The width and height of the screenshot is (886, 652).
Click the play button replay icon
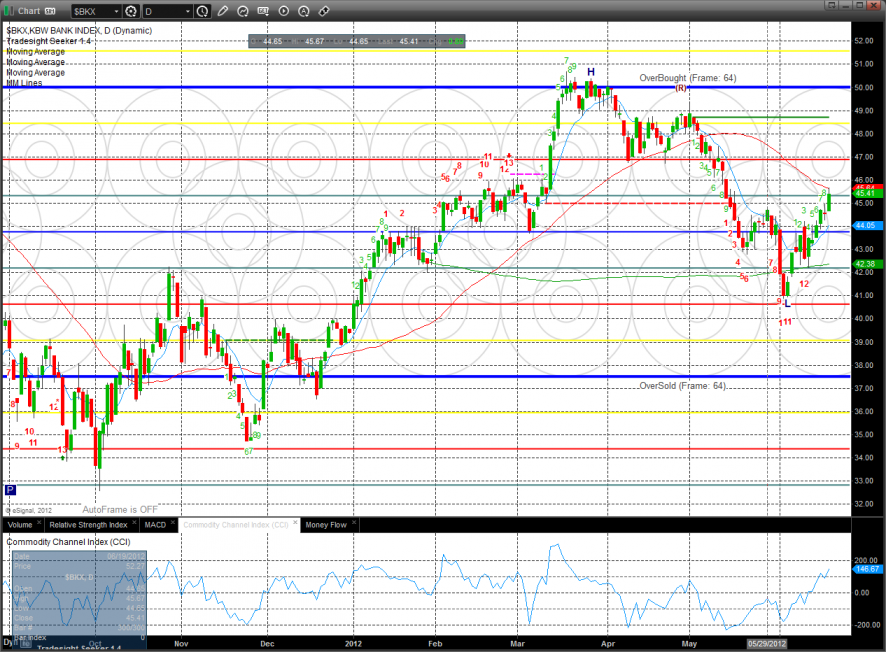284,11
